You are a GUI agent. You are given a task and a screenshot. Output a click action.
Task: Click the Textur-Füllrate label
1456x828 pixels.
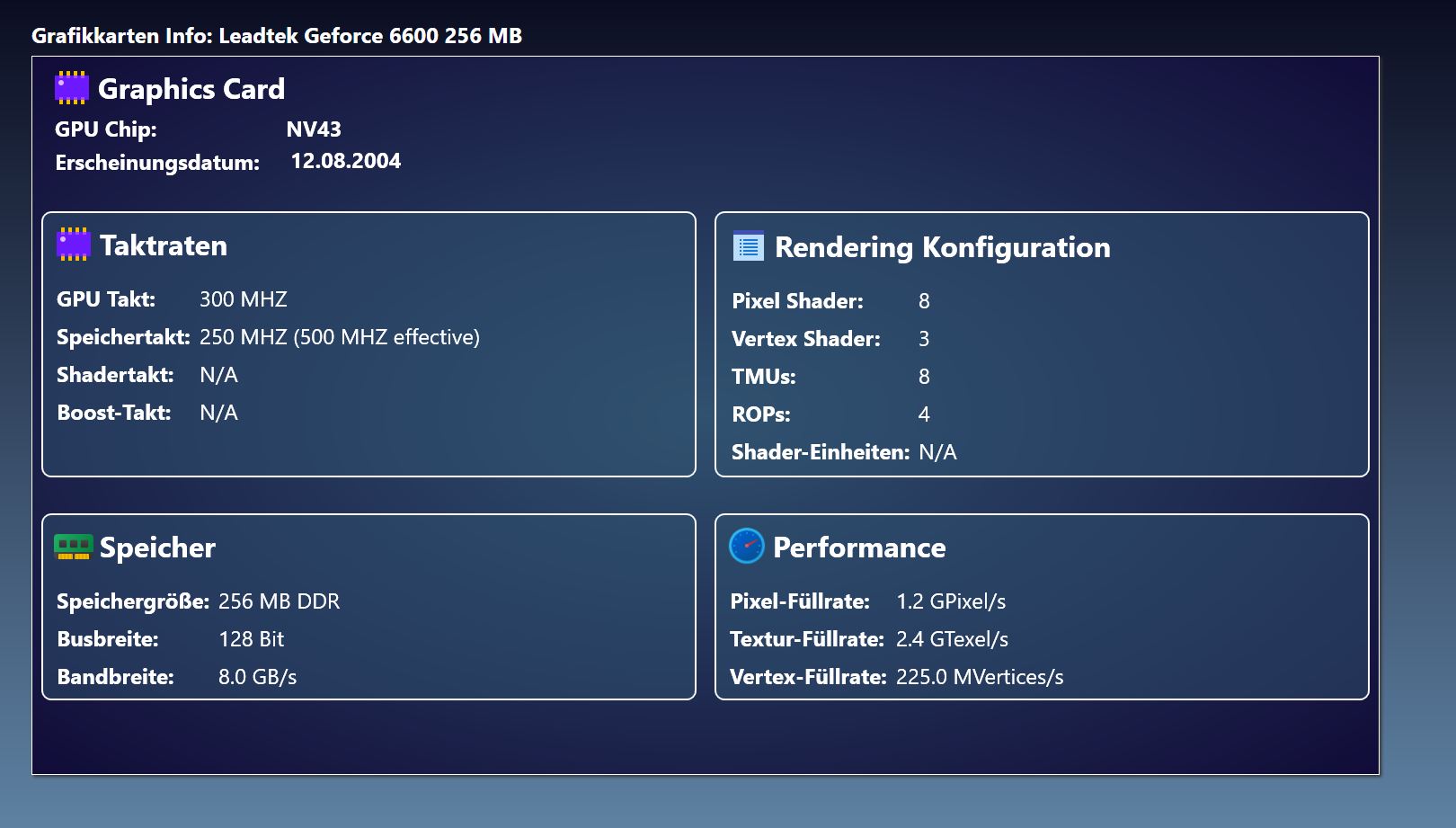pyautogui.click(x=807, y=639)
